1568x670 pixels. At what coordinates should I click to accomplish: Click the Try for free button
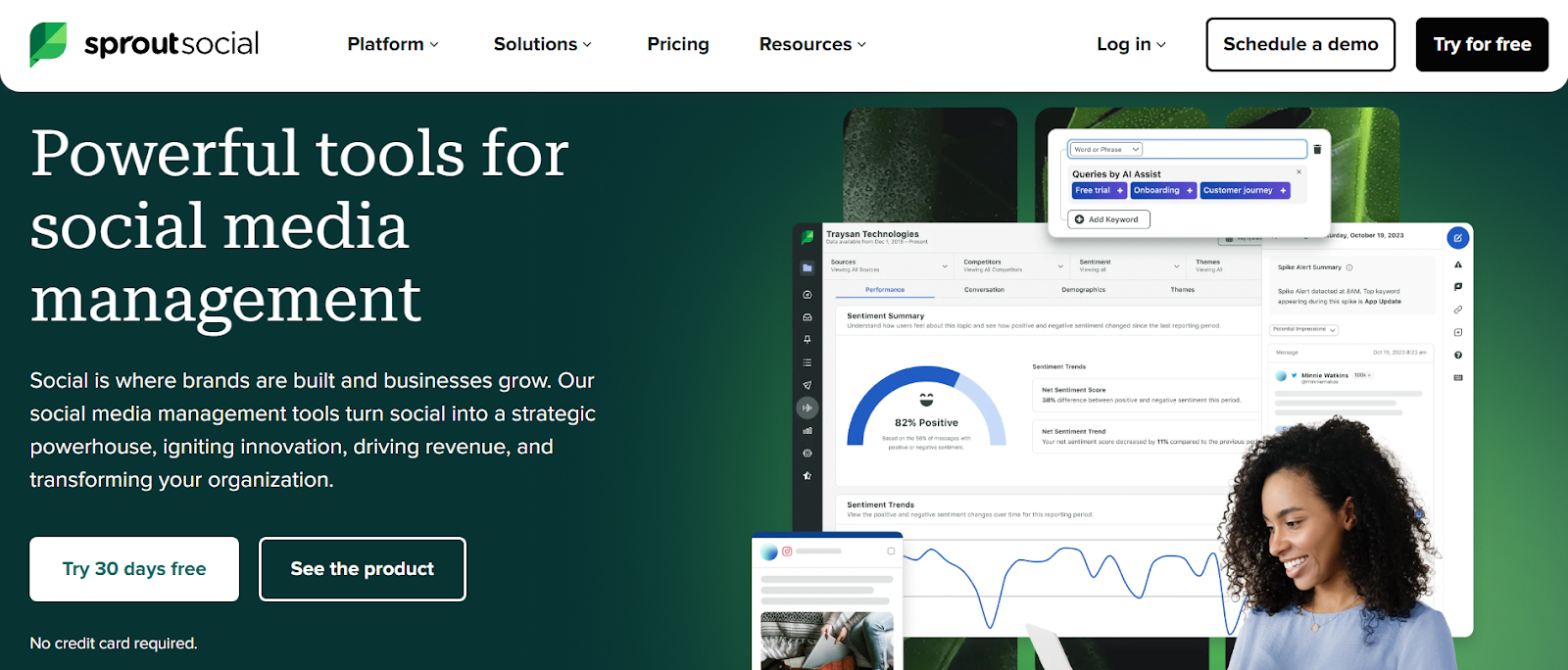(1482, 44)
